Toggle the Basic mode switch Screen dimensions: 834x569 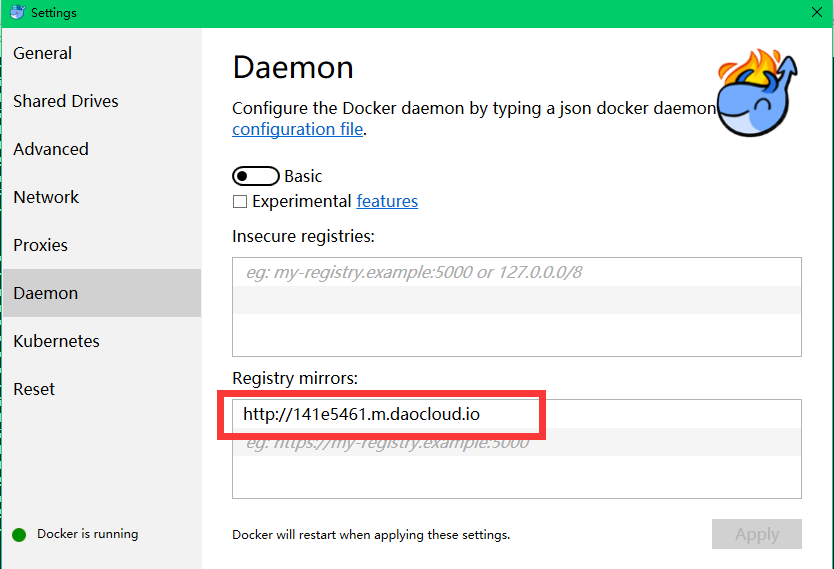pos(255,176)
